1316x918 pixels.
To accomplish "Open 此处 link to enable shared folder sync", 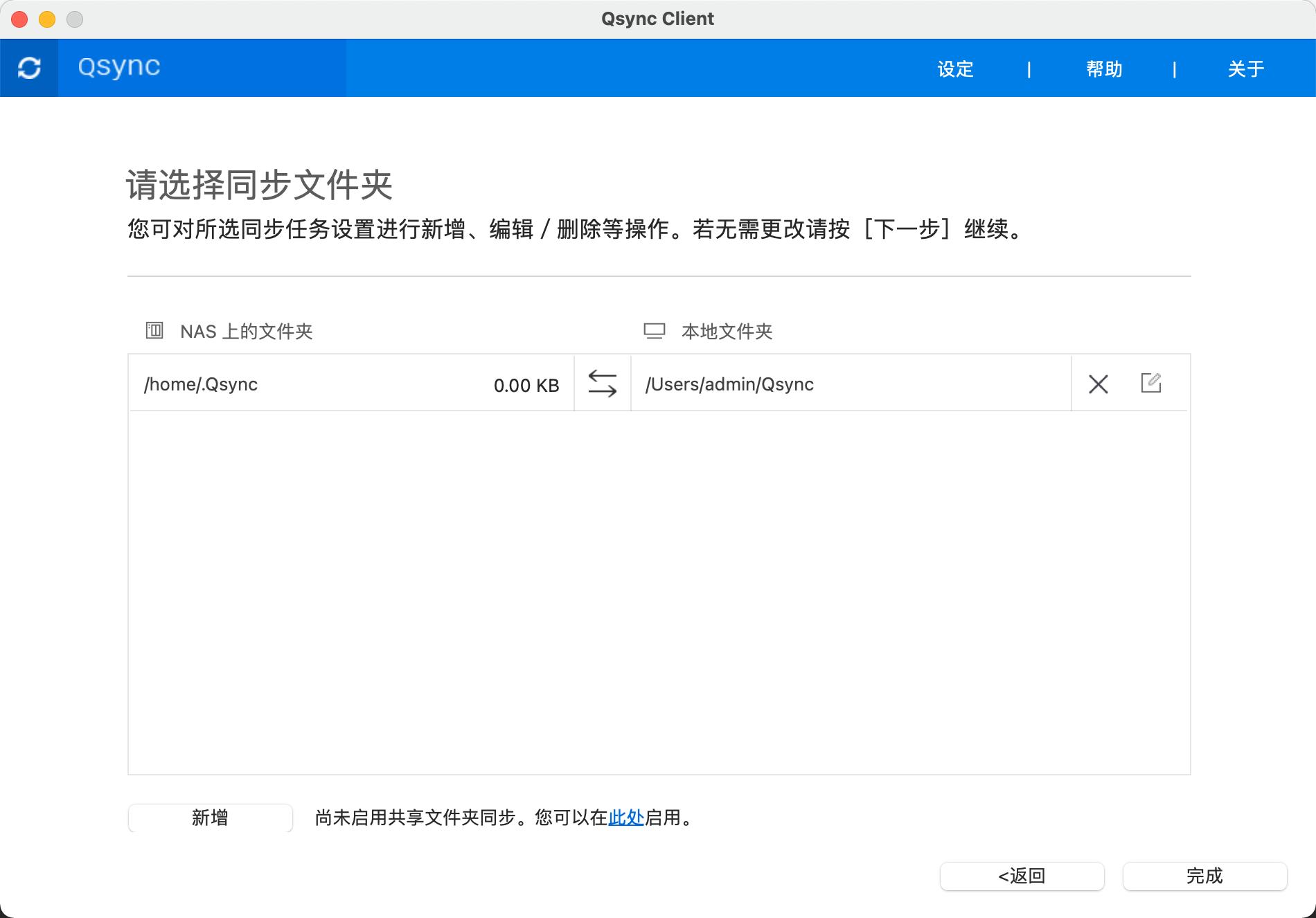I will 626,818.
